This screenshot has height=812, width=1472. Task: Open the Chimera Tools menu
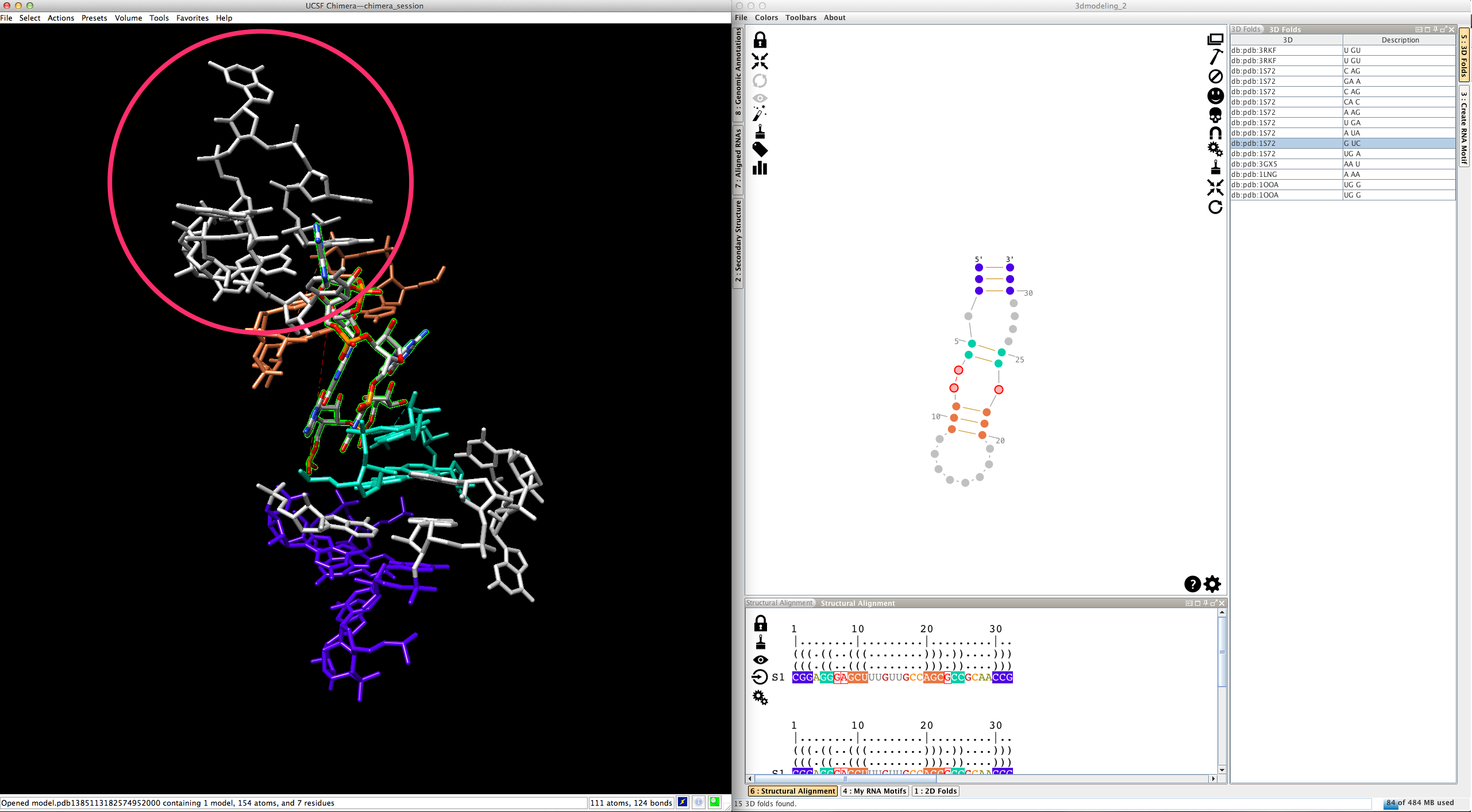[x=159, y=18]
